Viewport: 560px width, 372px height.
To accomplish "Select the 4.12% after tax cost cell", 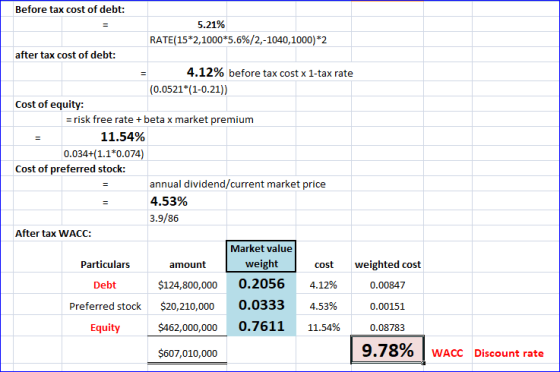I will (187, 72).
